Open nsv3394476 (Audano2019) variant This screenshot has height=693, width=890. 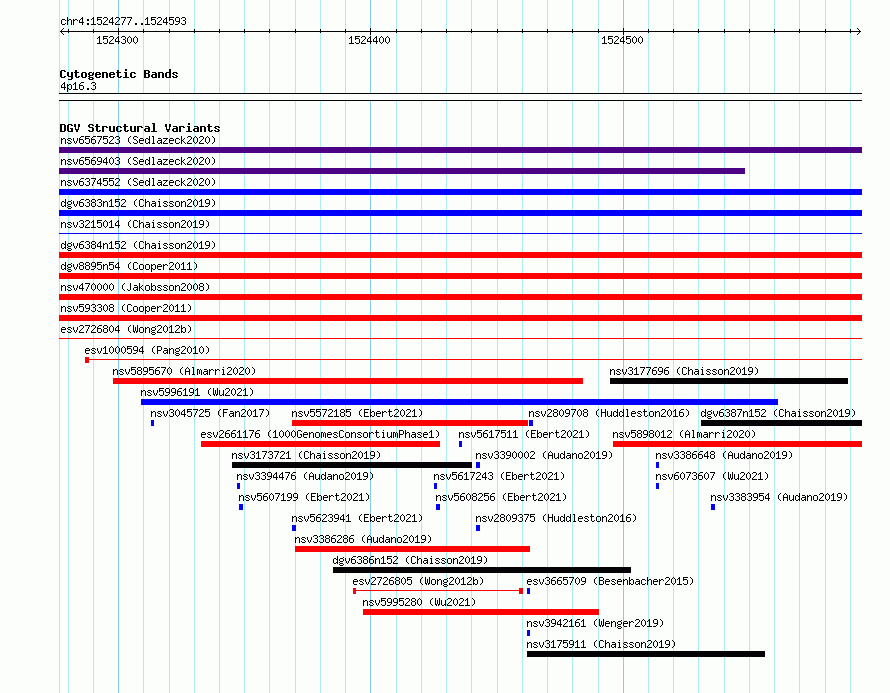point(305,476)
